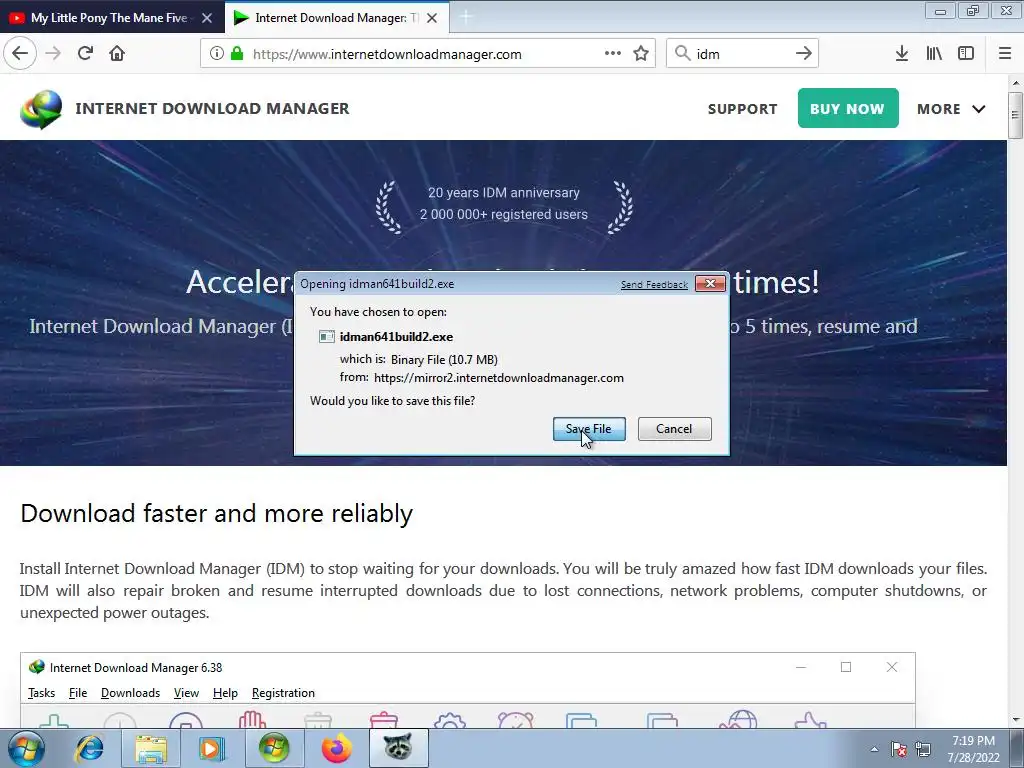Viewport: 1024px width, 768px height.
Task: Cancel the file opening dialog
Action: pyautogui.click(x=675, y=429)
